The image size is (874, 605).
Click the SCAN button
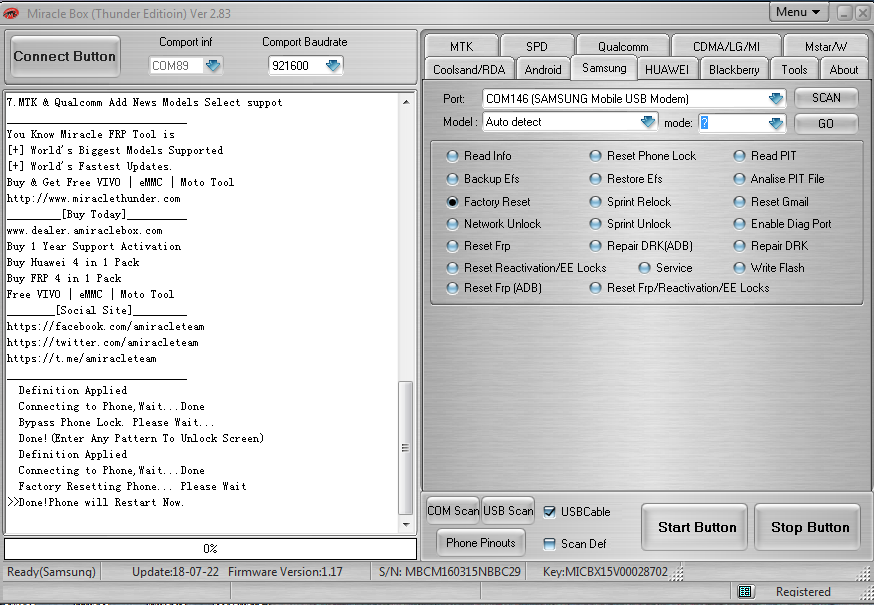[x=826, y=98]
